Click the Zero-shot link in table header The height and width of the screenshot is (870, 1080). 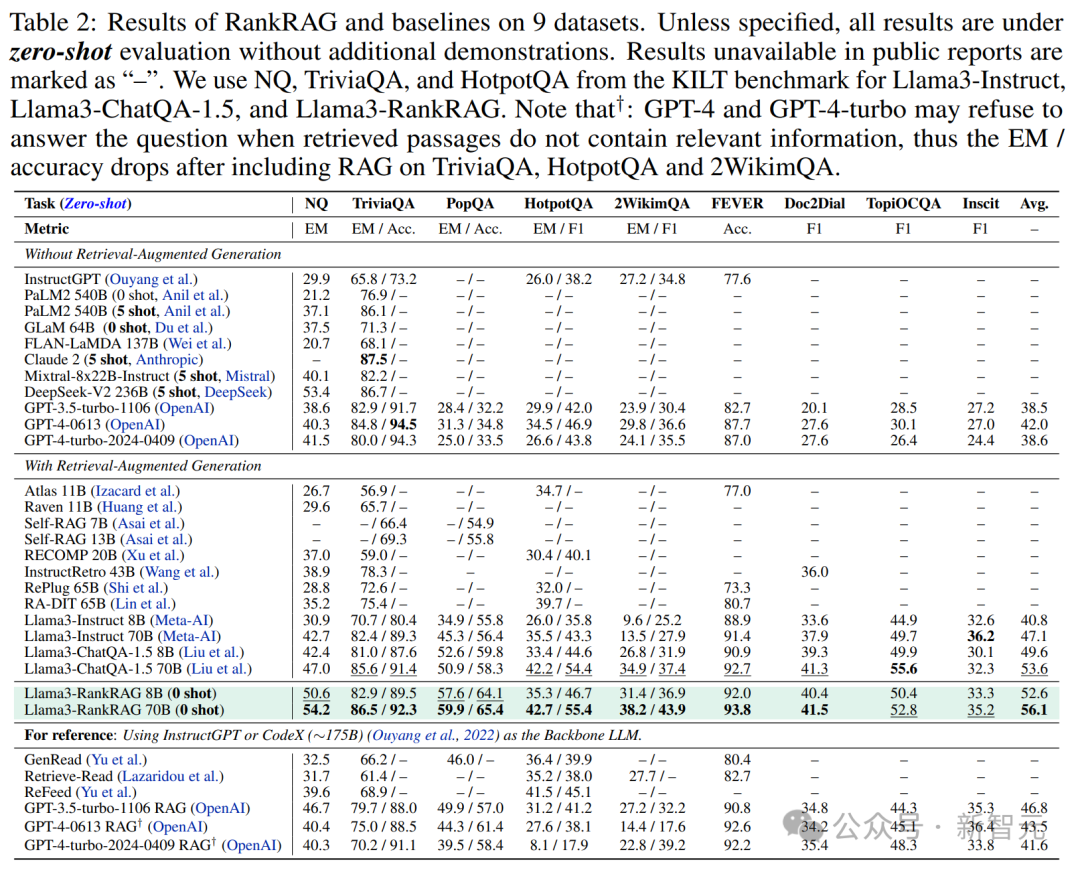coord(96,204)
